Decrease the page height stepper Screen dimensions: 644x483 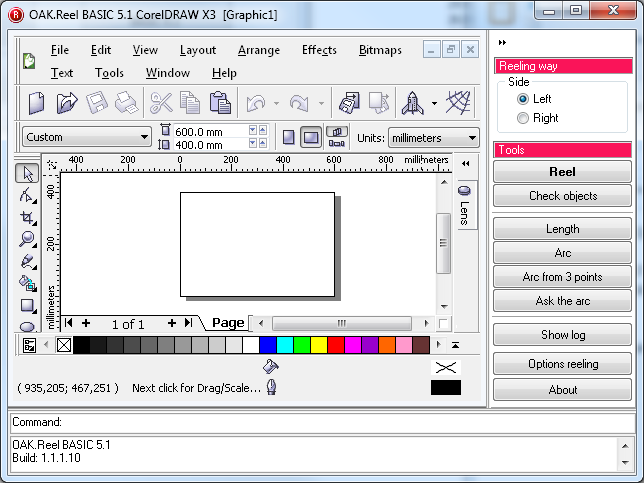click(x=253, y=143)
